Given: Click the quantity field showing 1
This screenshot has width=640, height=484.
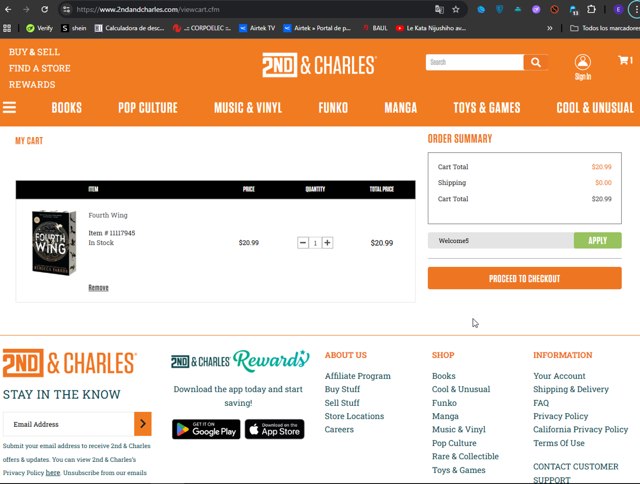Looking at the screenshot, I should coord(315,243).
